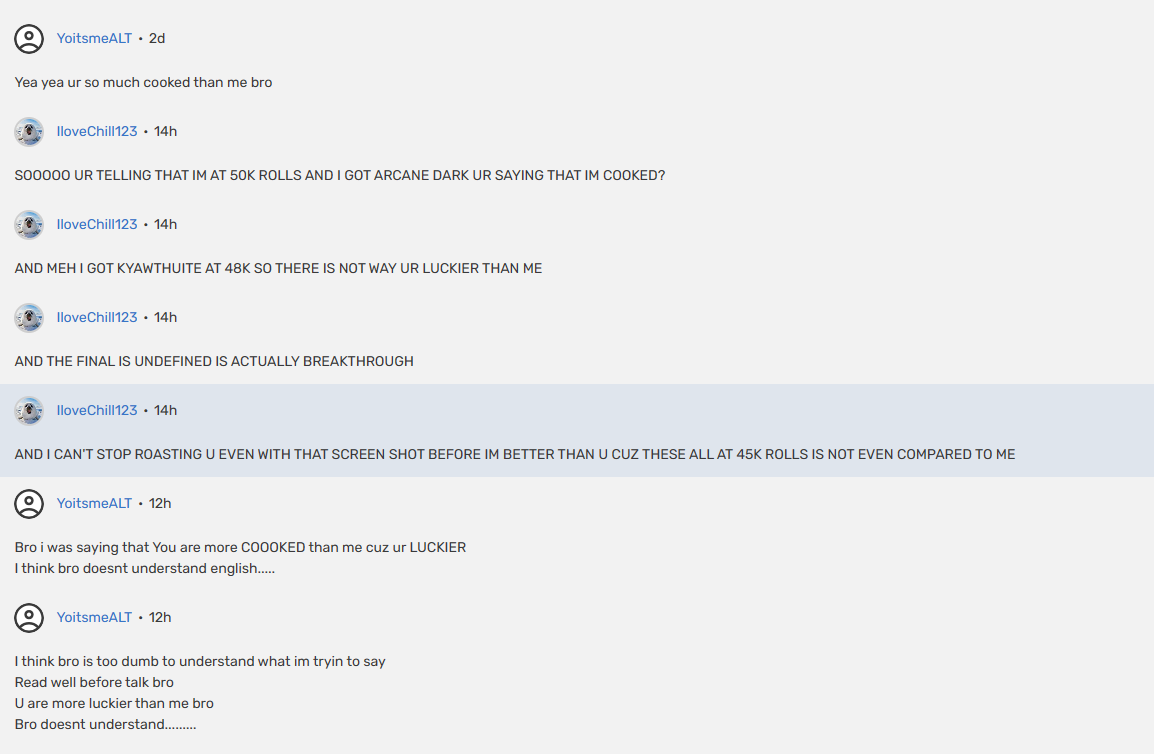Click IloveChill123 username above the ARCANE DARK comment
1154x754 pixels.
(x=97, y=132)
